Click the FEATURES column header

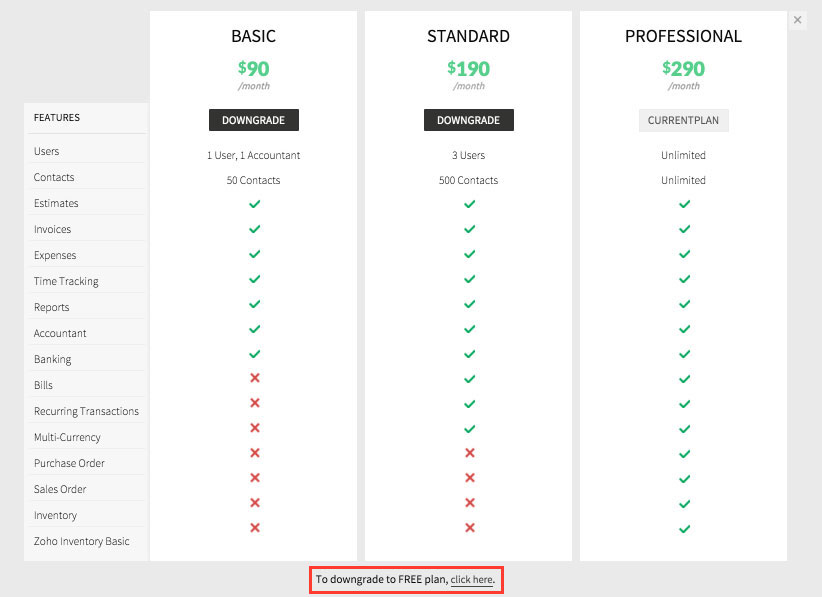click(x=57, y=117)
